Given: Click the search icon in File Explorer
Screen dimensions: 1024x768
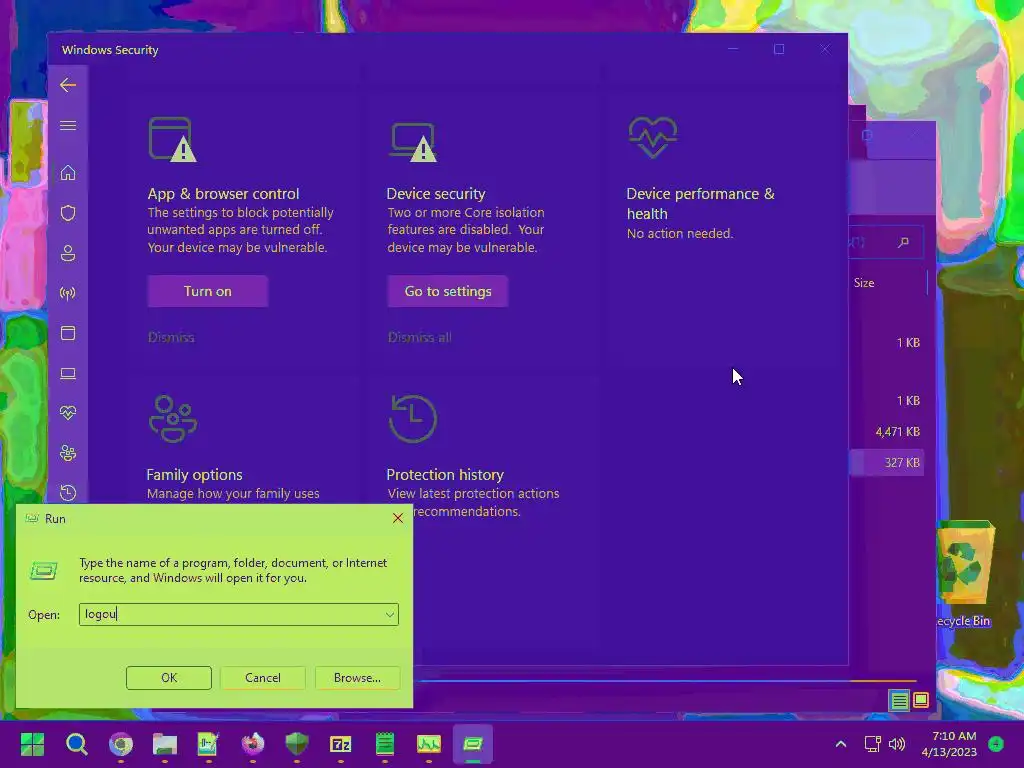Looking at the screenshot, I should [x=903, y=243].
